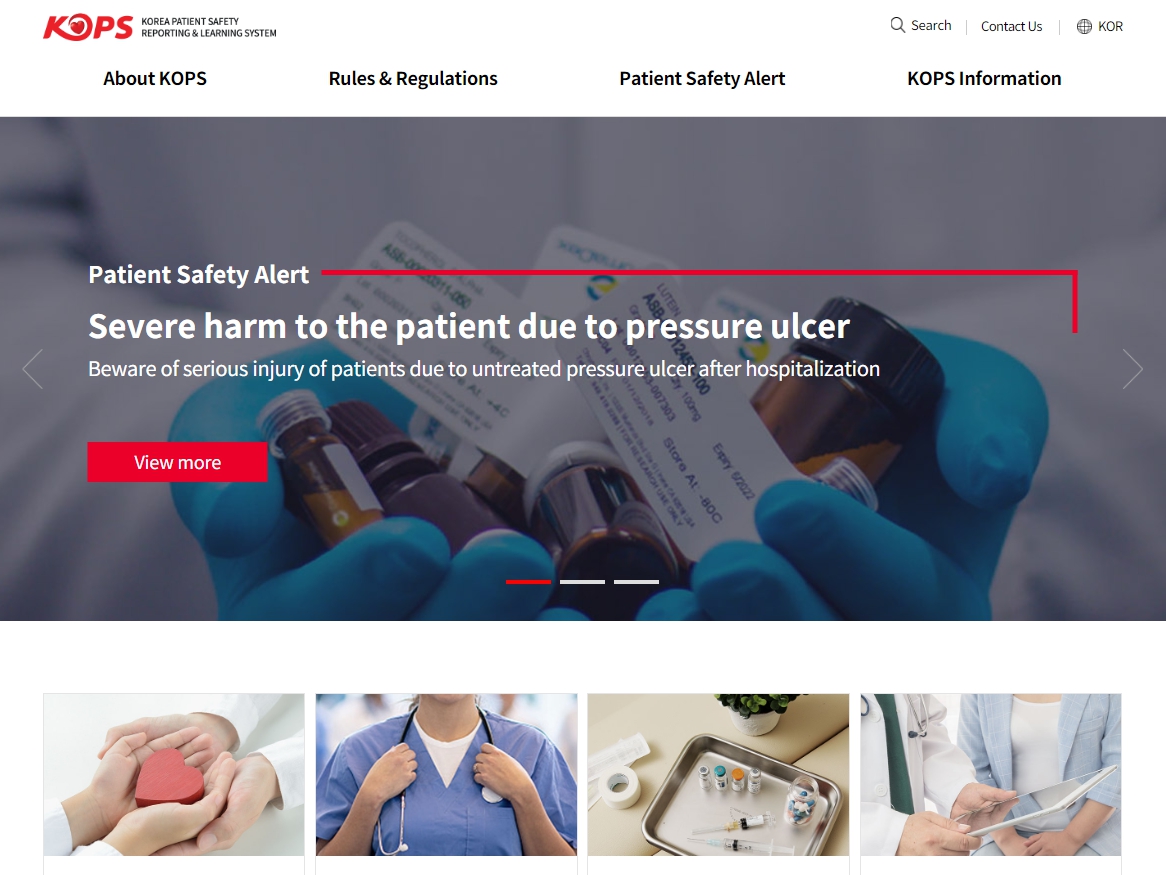Open the KOPS Information menu
This screenshot has height=875, width=1166.
[984, 79]
